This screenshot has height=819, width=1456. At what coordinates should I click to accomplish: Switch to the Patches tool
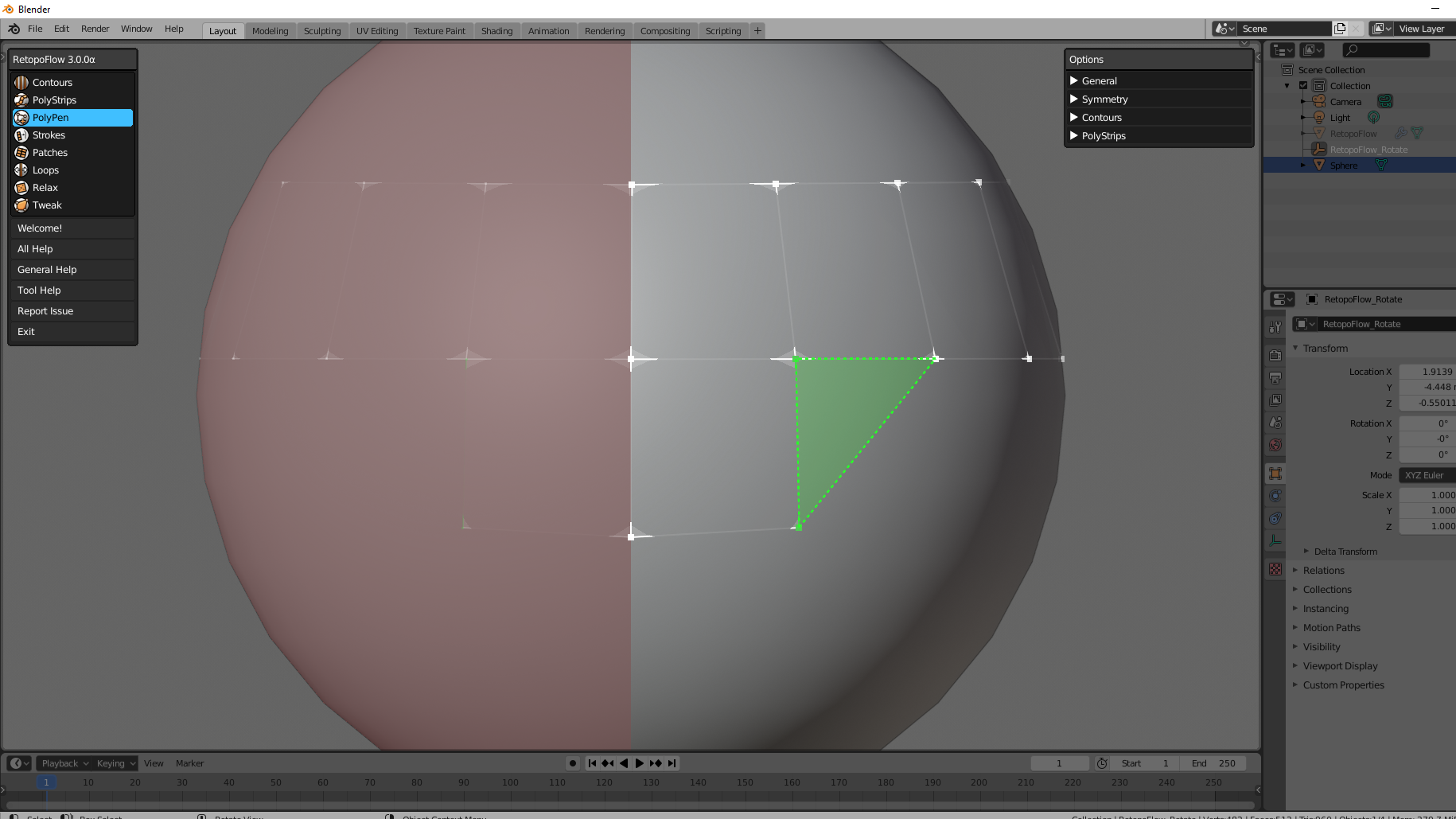pos(49,152)
